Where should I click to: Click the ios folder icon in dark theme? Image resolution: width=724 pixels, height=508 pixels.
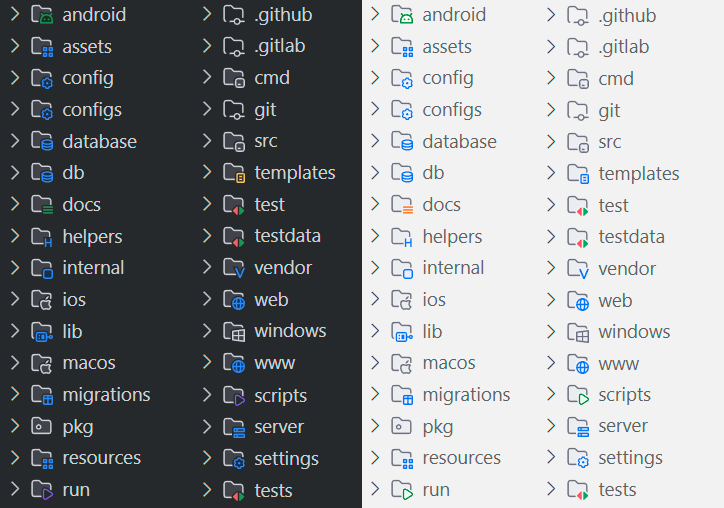[x=42, y=300]
